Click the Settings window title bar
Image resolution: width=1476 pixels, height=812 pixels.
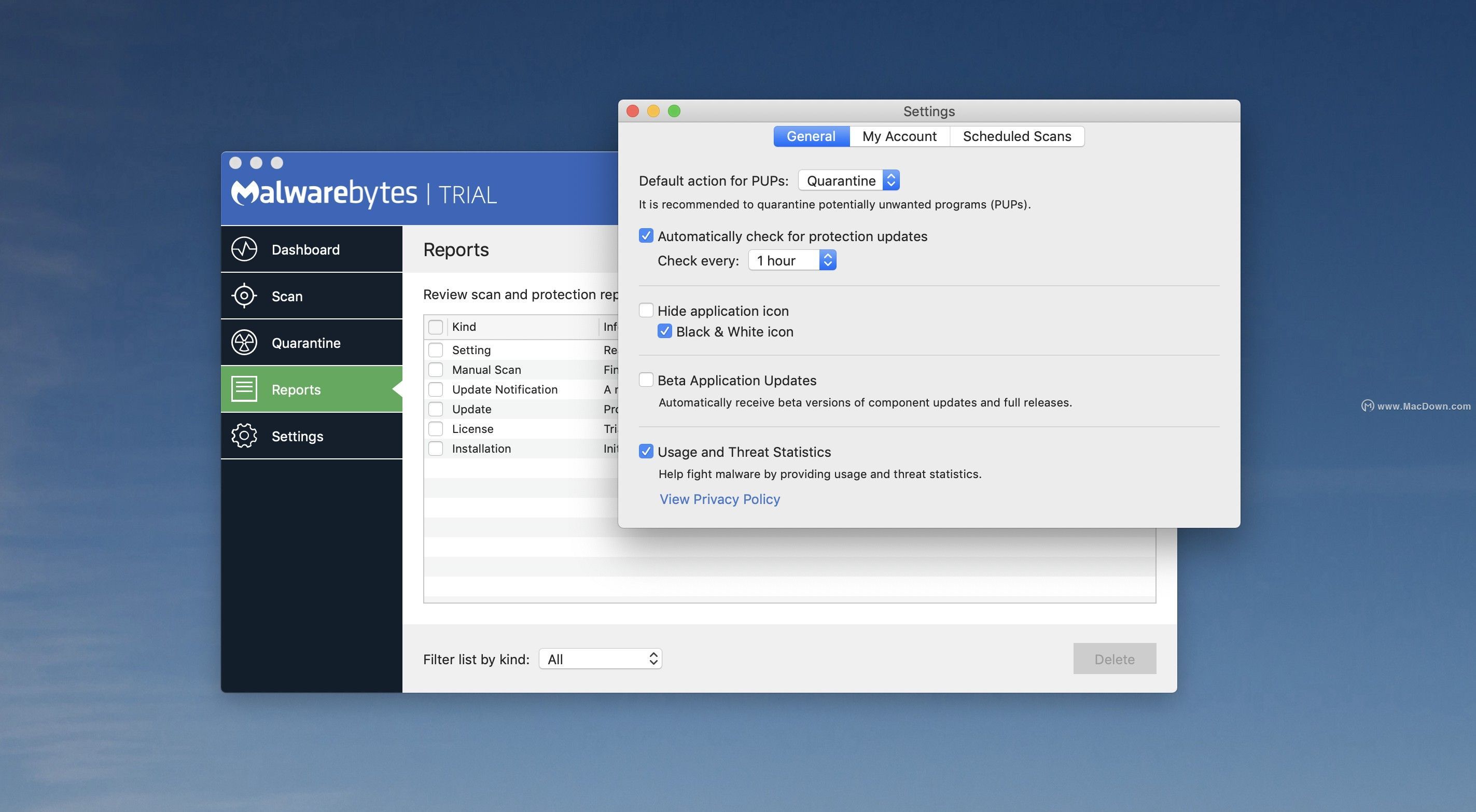point(929,111)
